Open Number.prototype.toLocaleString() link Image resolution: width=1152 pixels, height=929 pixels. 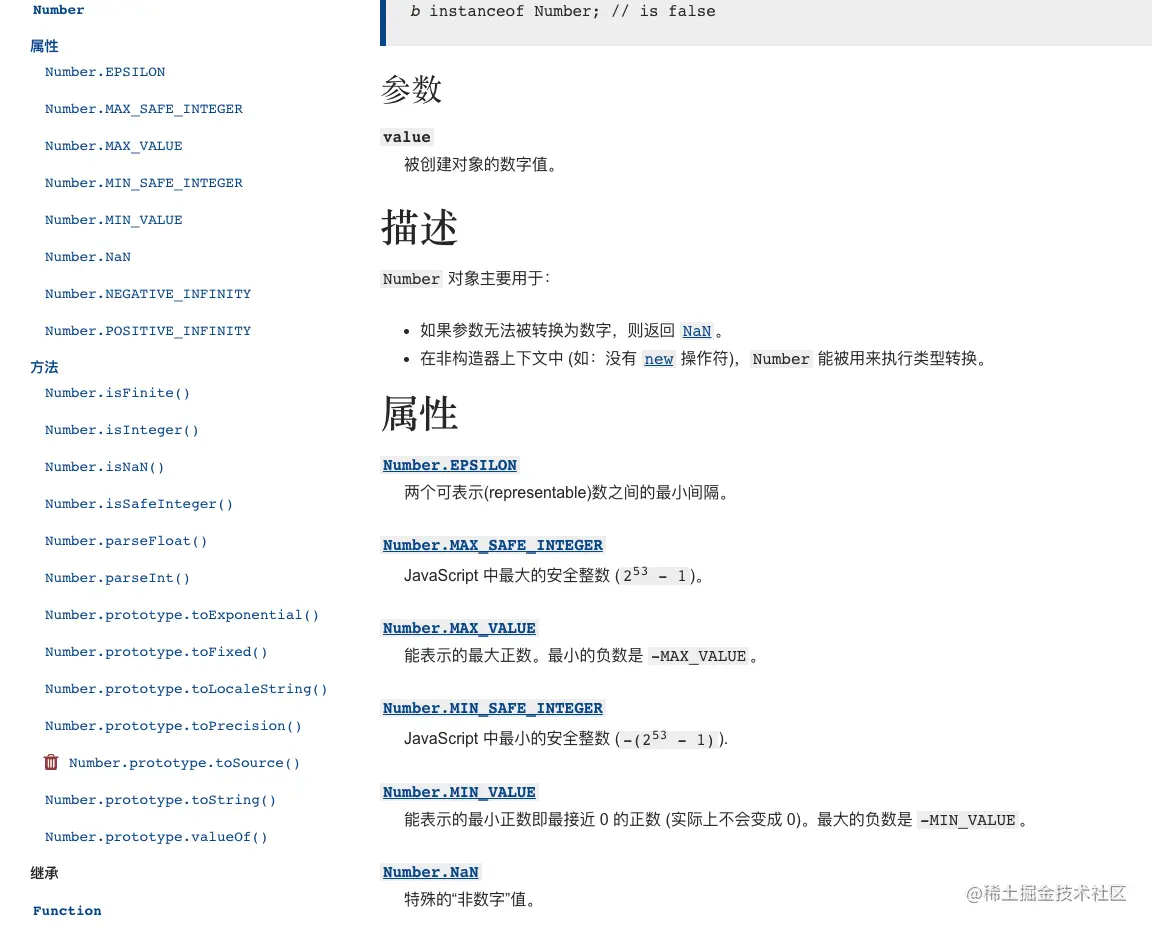[187, 689]
